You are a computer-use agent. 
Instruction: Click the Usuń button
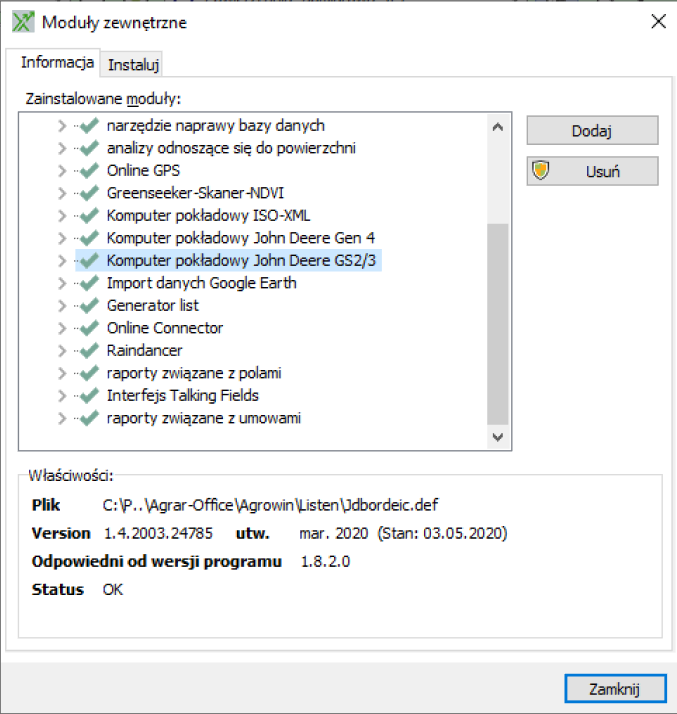pyautogui.click(x=592, y=171)
